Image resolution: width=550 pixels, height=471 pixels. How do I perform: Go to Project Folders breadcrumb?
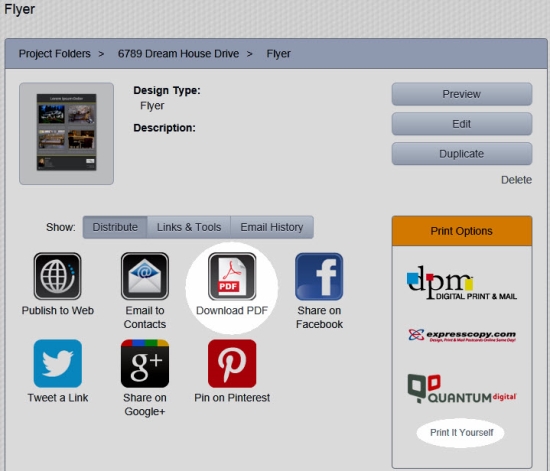tap(55, 54)
